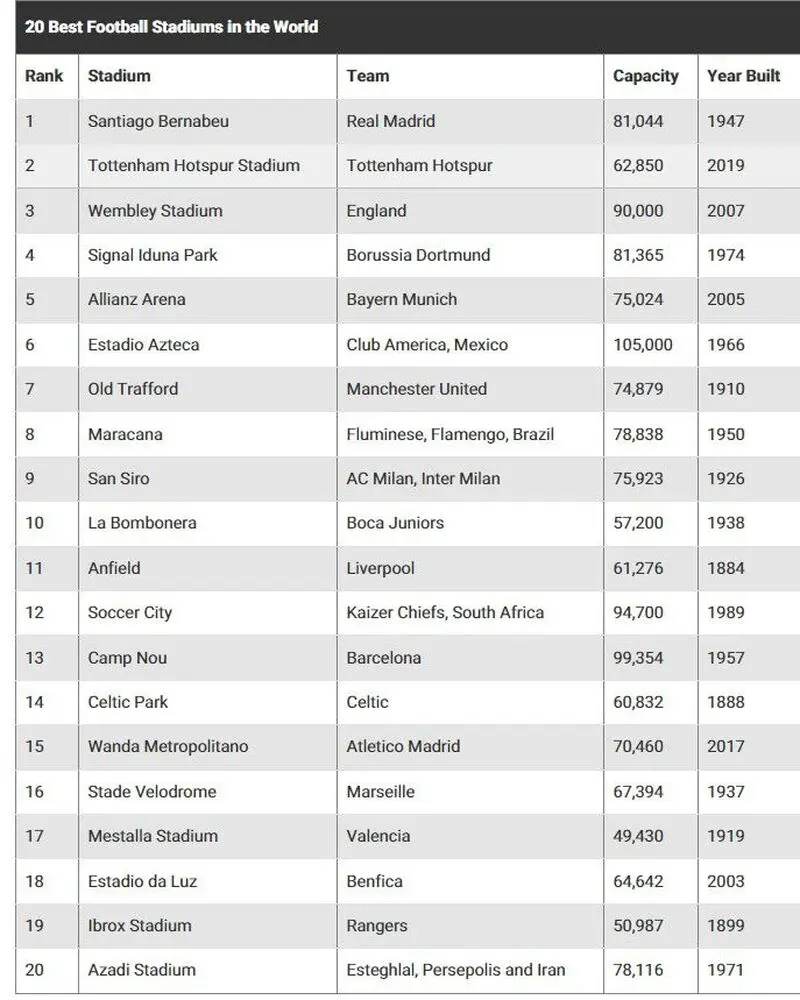Click the table title 20 Best Football Stadiums
This screenshot has width=800, height=1000.
pos(171,27)
